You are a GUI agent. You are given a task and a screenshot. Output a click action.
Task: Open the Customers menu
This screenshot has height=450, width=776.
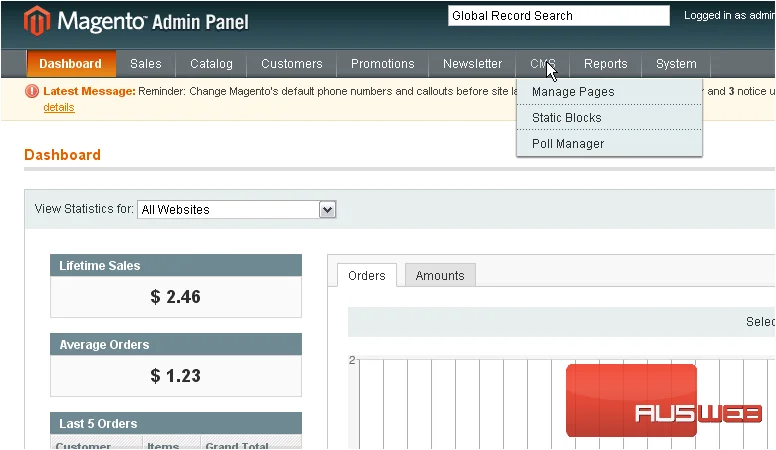point(291,63)
